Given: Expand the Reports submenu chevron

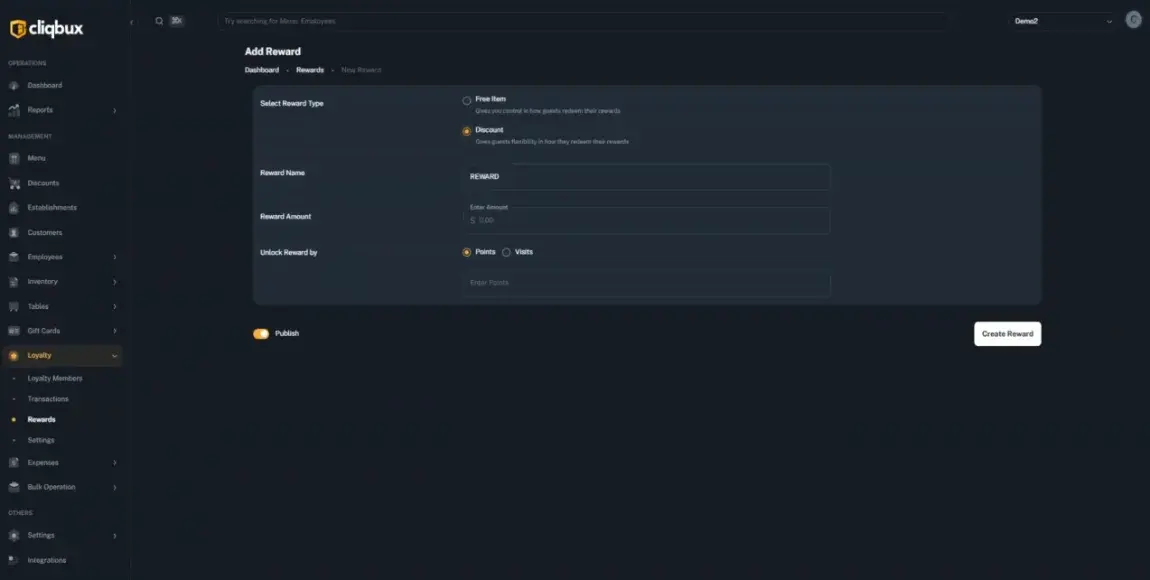Looking at the screenshot, I should click(114, 111).
